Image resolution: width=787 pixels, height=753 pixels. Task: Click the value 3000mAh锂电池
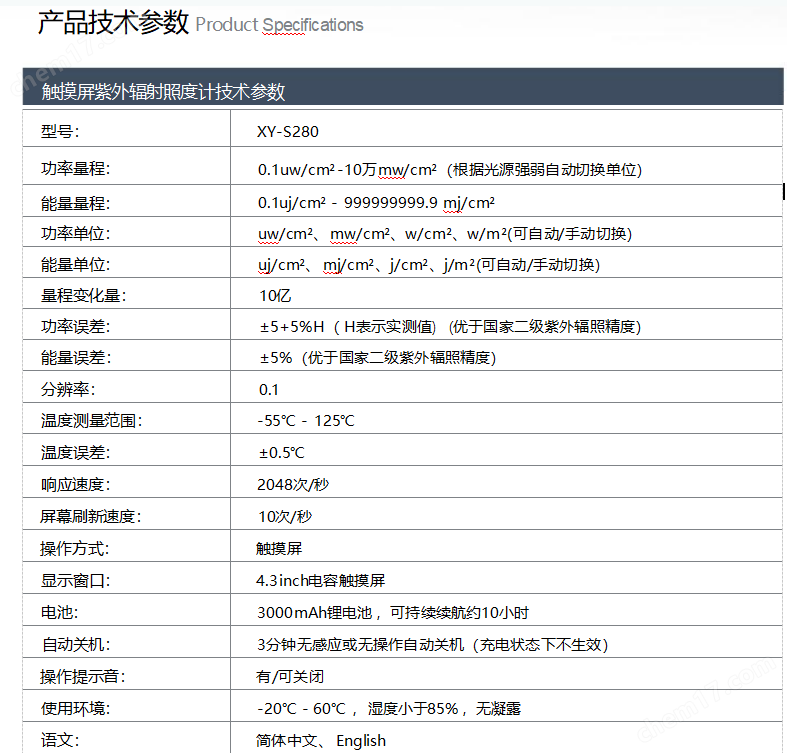click(315, 612)
